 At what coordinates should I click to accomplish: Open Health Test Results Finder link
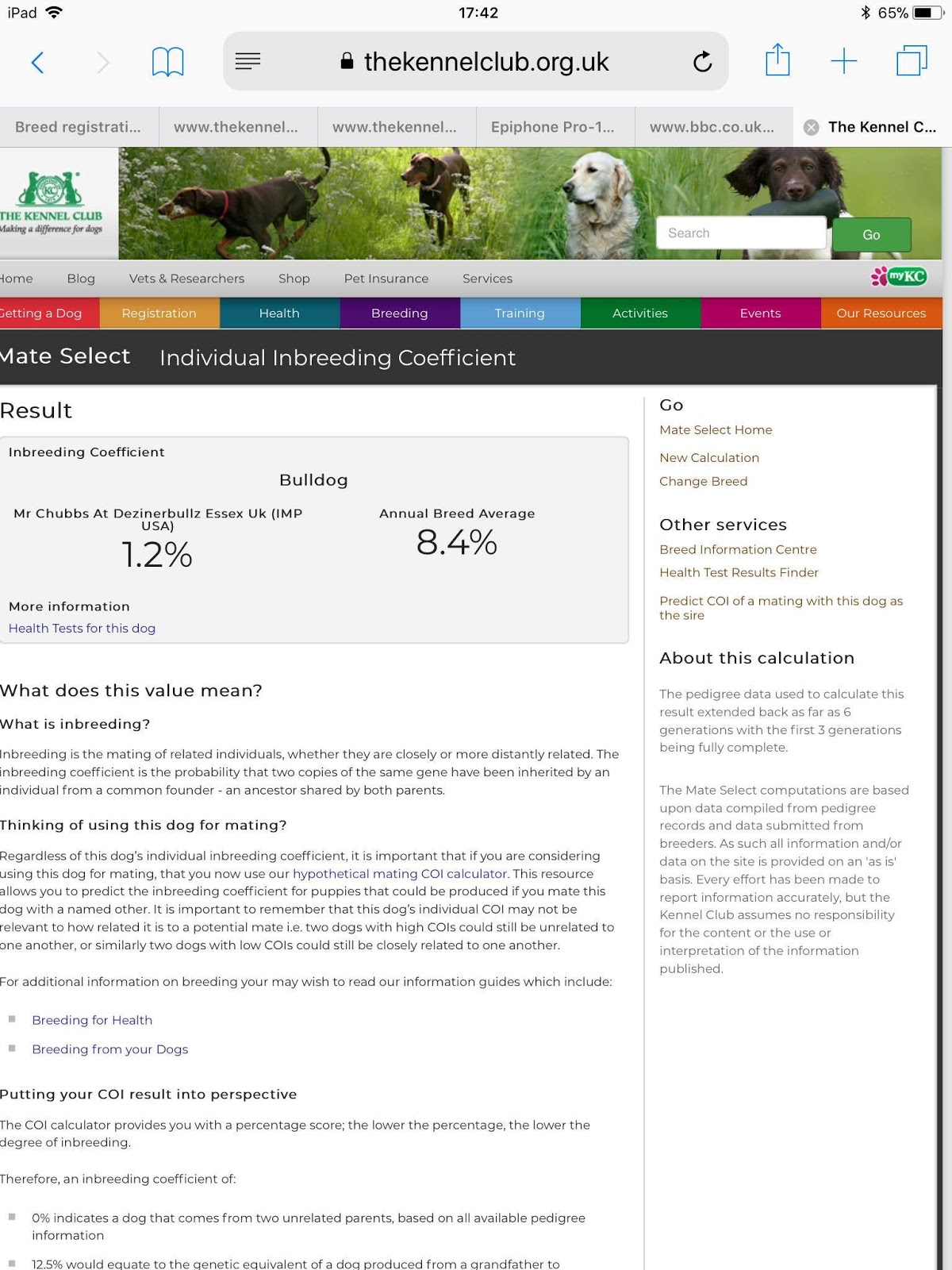coord(739,572)
